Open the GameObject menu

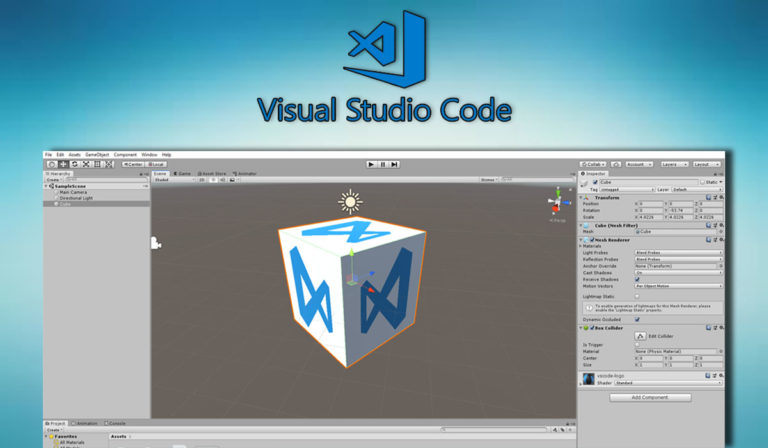pos(97,155)
